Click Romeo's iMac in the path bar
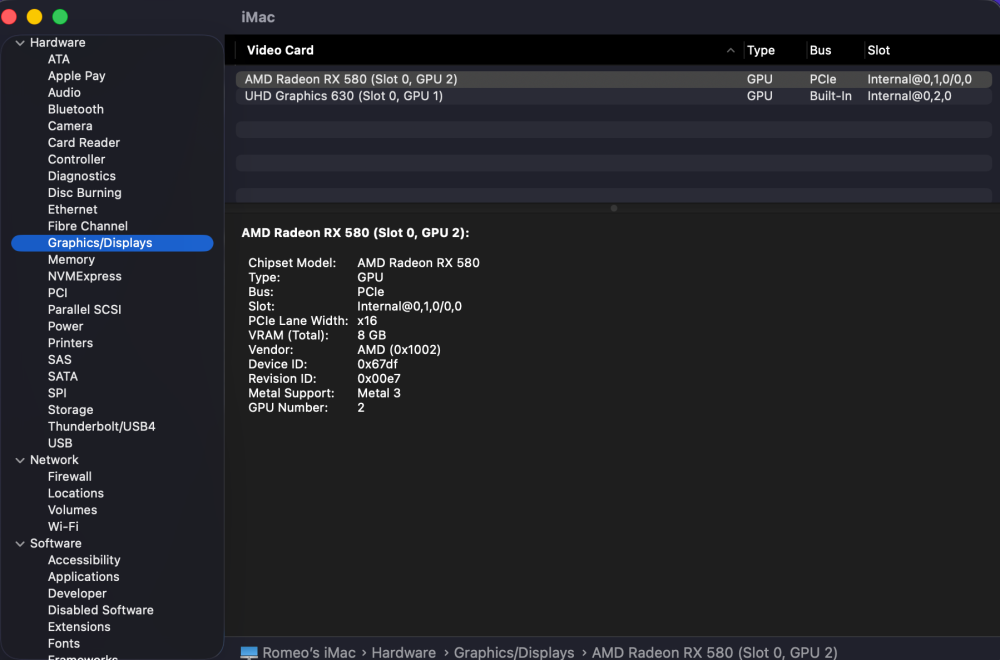 click(x=309, y=652)
